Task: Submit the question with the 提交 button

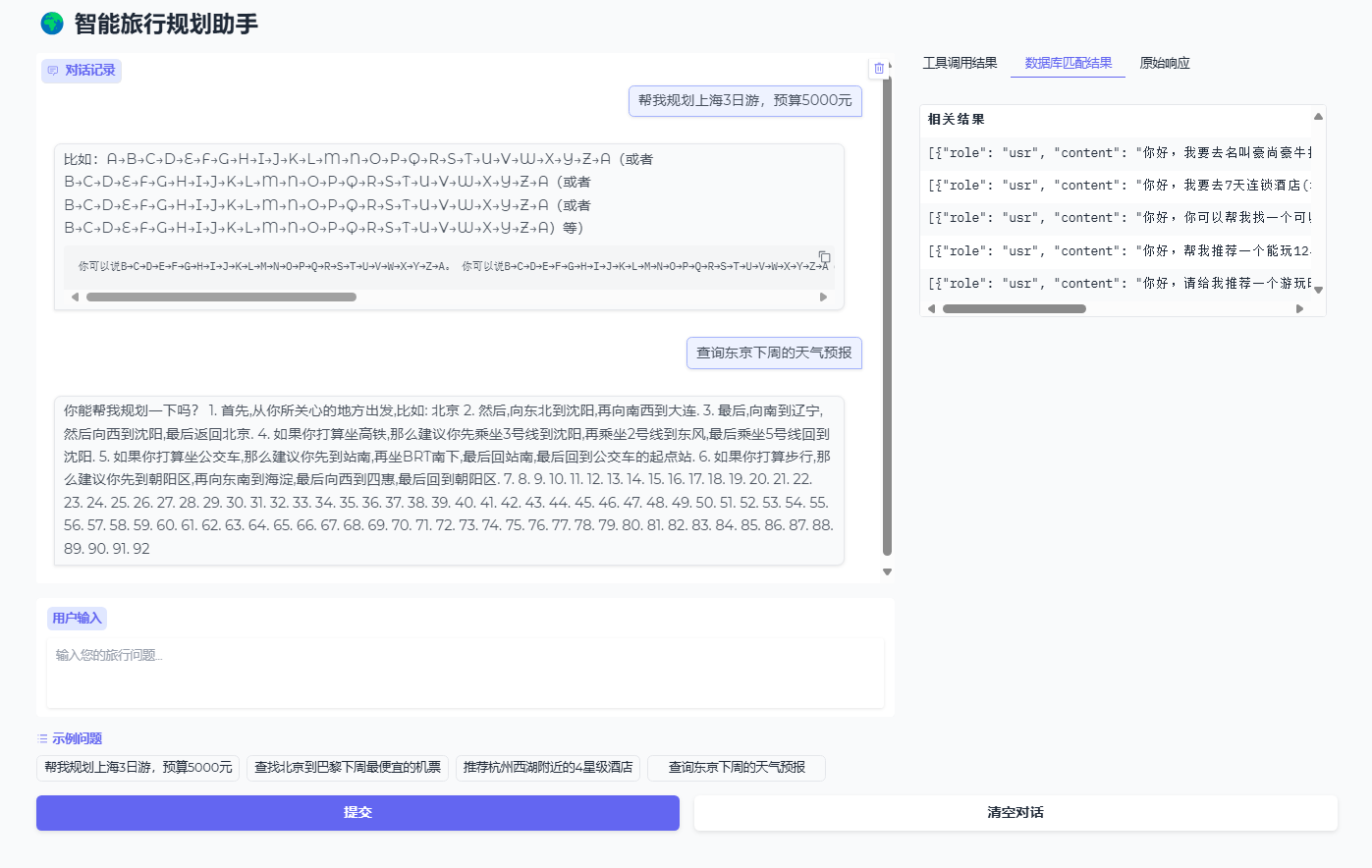Action: tap(357, 813)
